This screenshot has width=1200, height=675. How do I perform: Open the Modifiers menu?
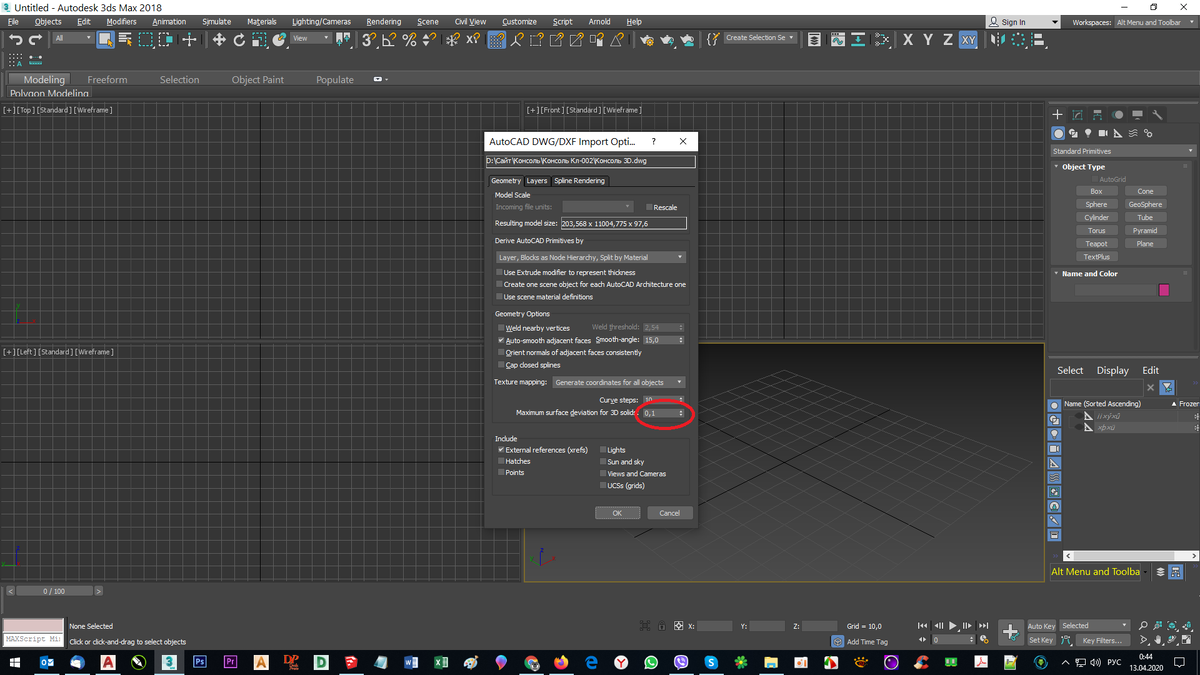pyautogui.click(x=121, y=21)
